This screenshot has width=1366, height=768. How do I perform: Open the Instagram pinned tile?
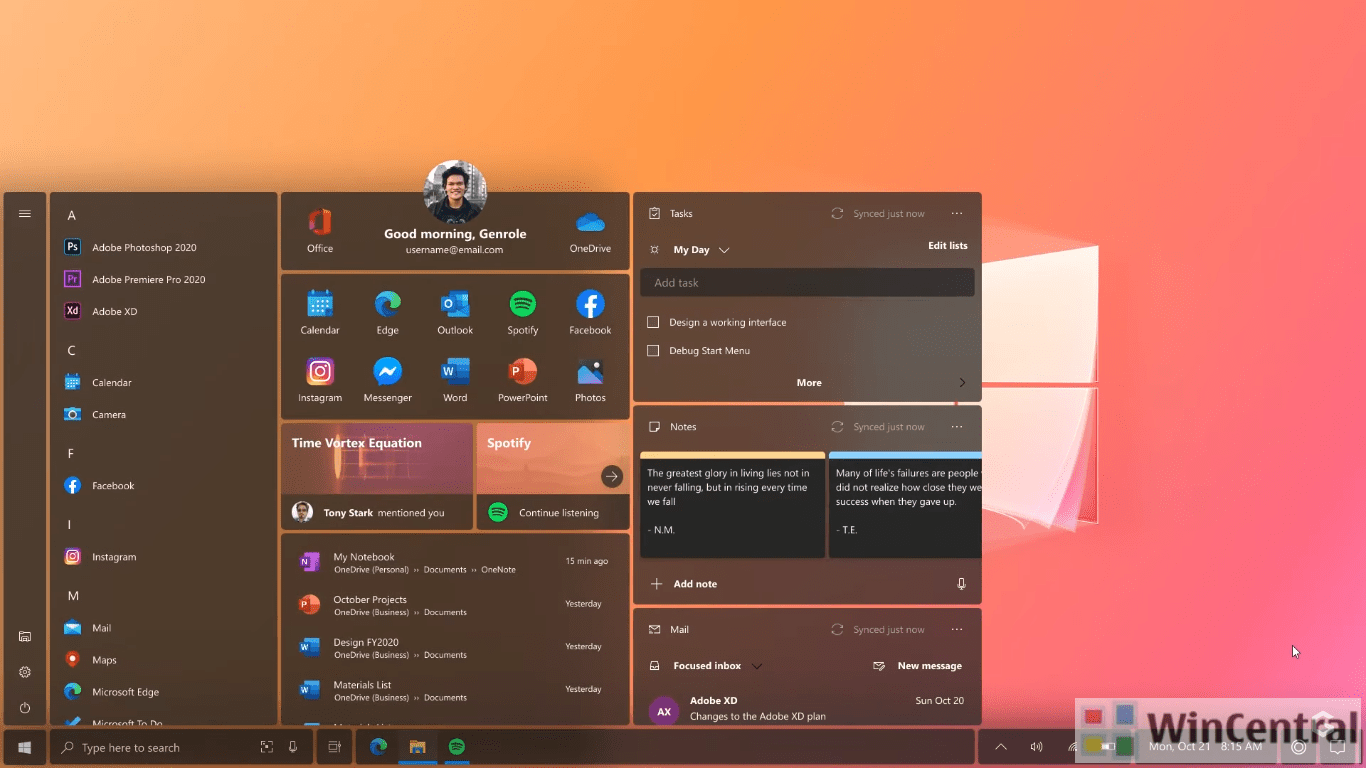[x=320, y=380]
